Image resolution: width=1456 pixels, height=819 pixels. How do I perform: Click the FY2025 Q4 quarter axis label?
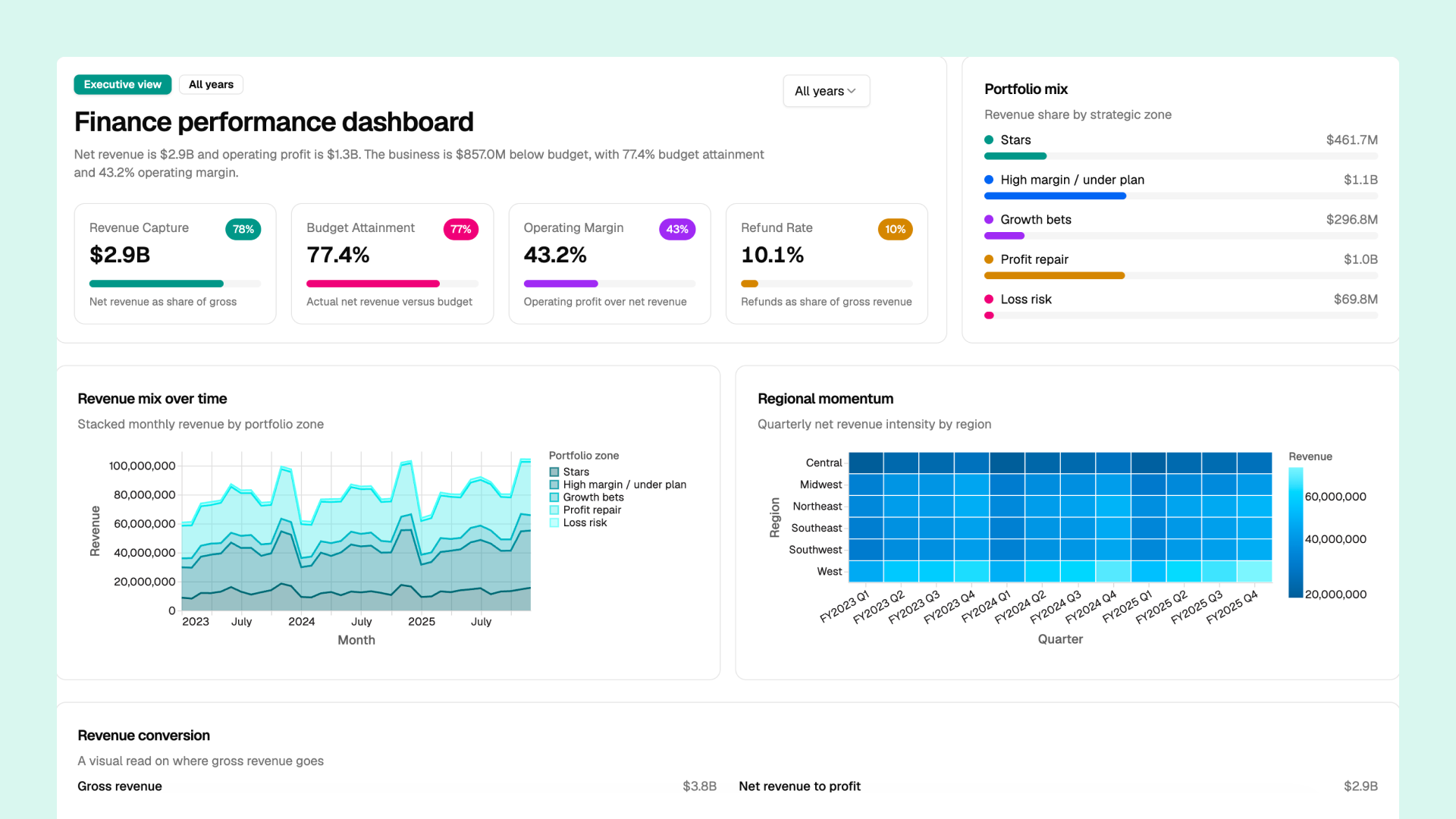tap(1232, 607)
